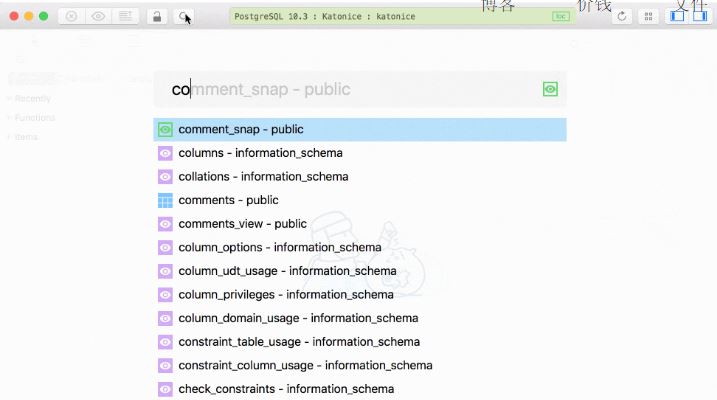Click view icon beside comment_snap

tap(165, 129)
